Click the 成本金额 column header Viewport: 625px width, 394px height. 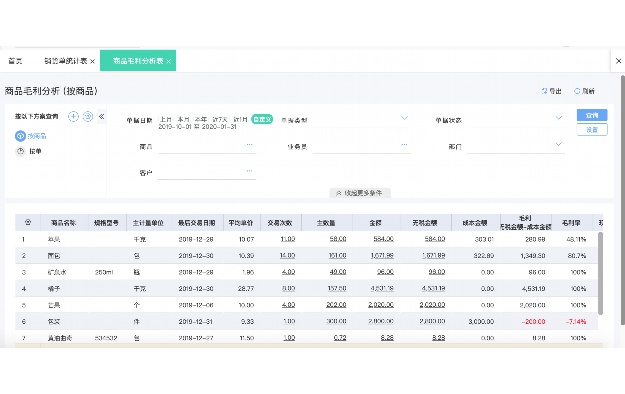pyautogui.click(x=475, y=223)
